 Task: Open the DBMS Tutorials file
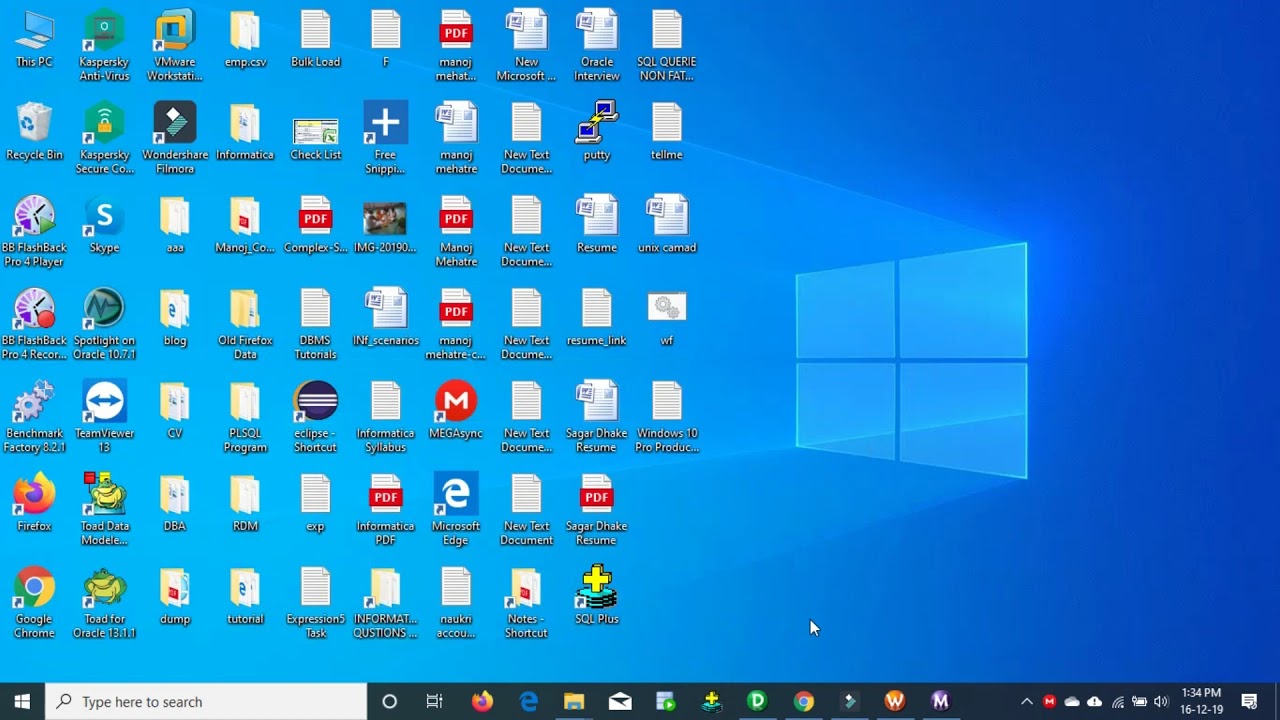point(315,325)
